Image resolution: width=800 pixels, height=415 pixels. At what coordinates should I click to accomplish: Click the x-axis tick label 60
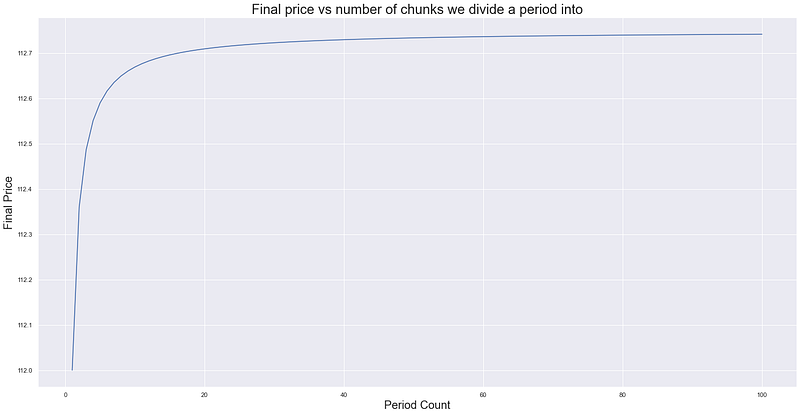pos(483,392)
